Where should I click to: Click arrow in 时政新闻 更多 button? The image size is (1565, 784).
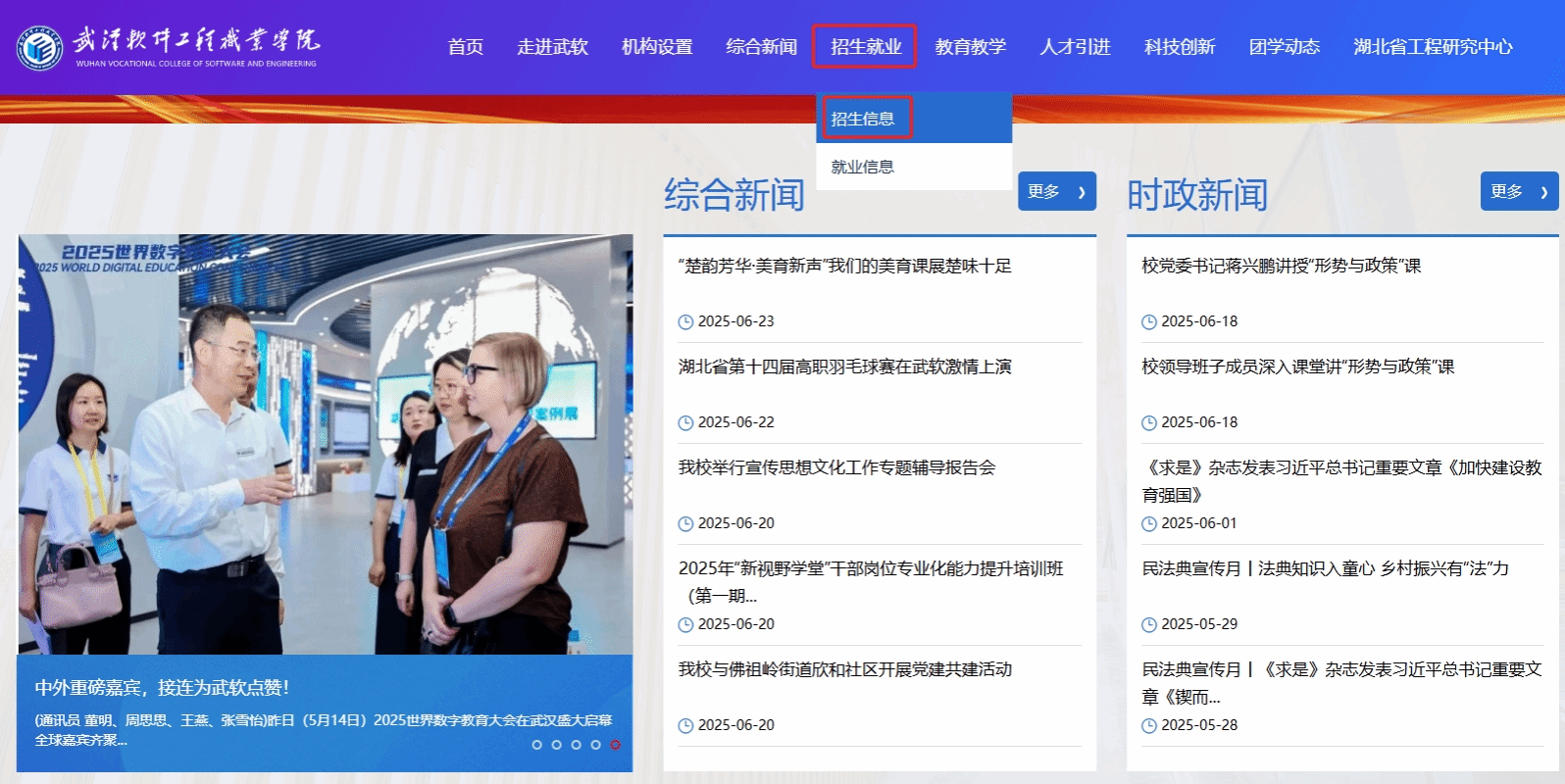point(1544,192)
